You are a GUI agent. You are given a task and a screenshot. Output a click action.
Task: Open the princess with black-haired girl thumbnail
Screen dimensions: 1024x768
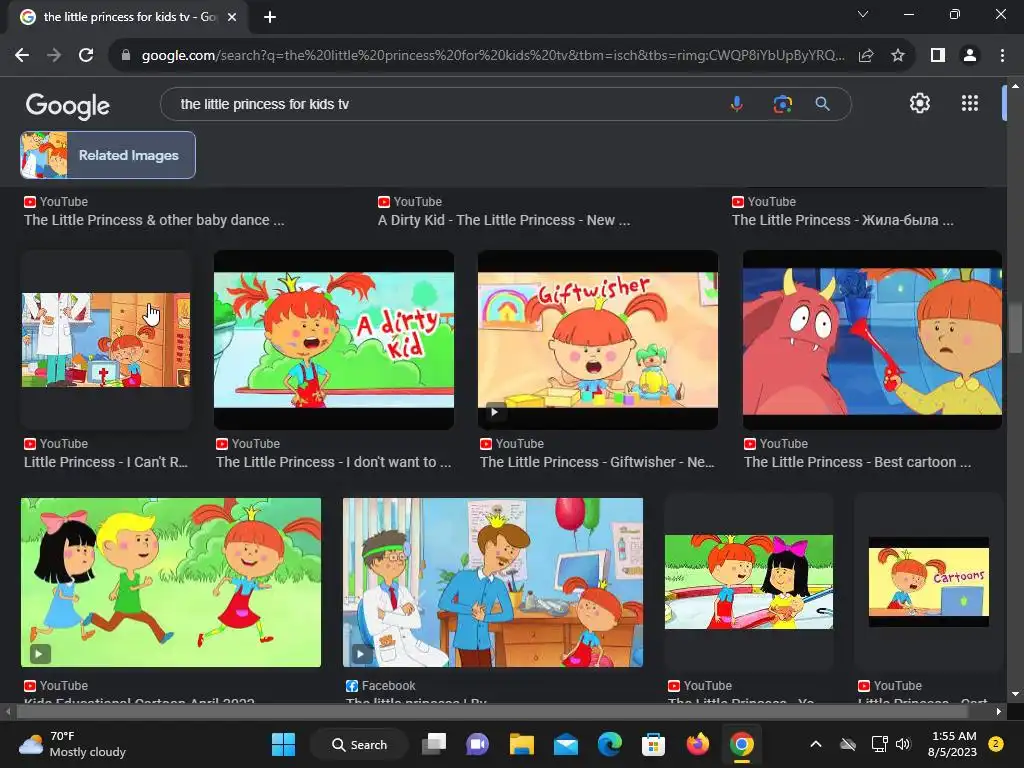748,582
